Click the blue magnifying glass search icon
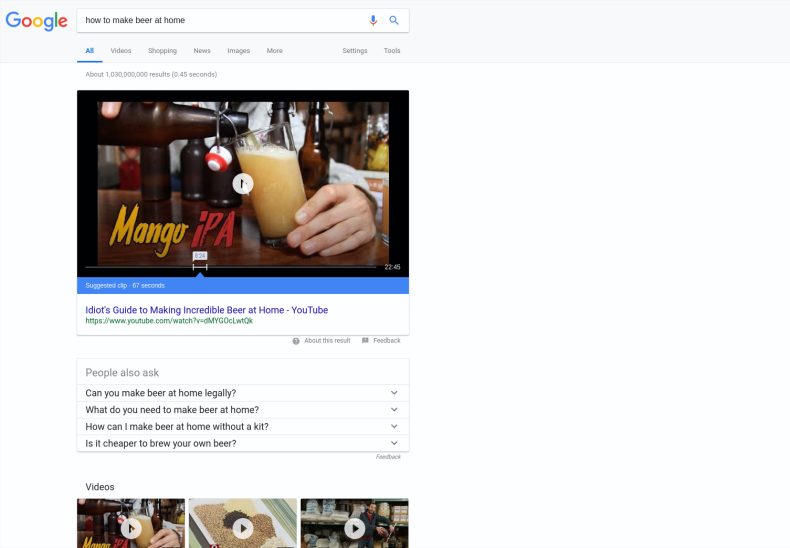790x548 pixels. (x=394, y=20)
